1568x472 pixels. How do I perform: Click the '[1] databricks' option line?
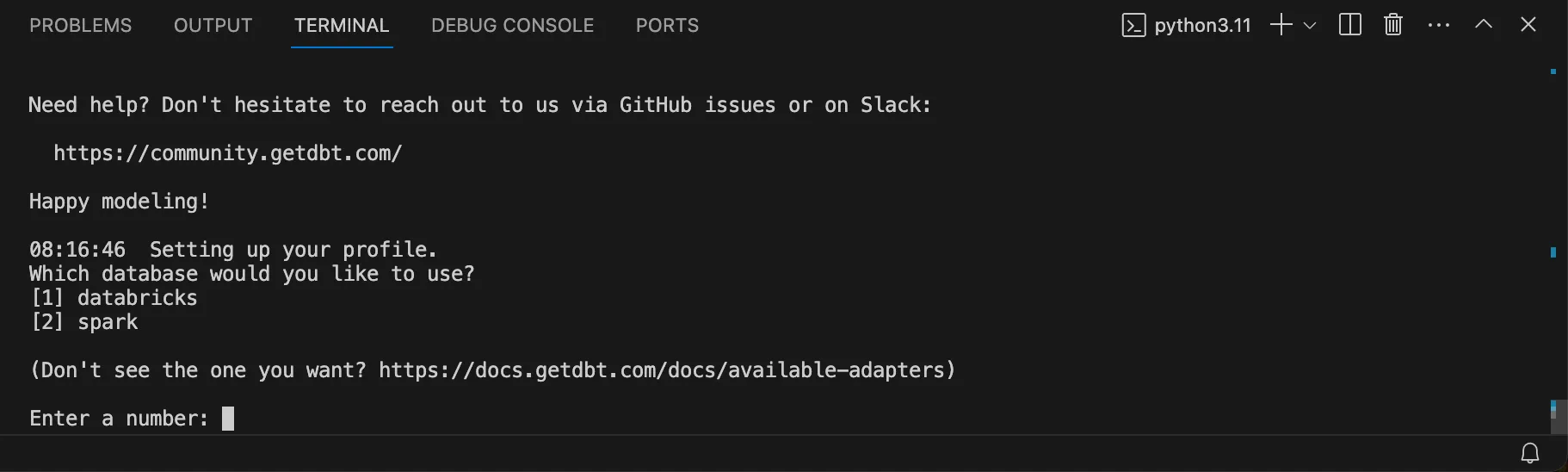(114, 298)
